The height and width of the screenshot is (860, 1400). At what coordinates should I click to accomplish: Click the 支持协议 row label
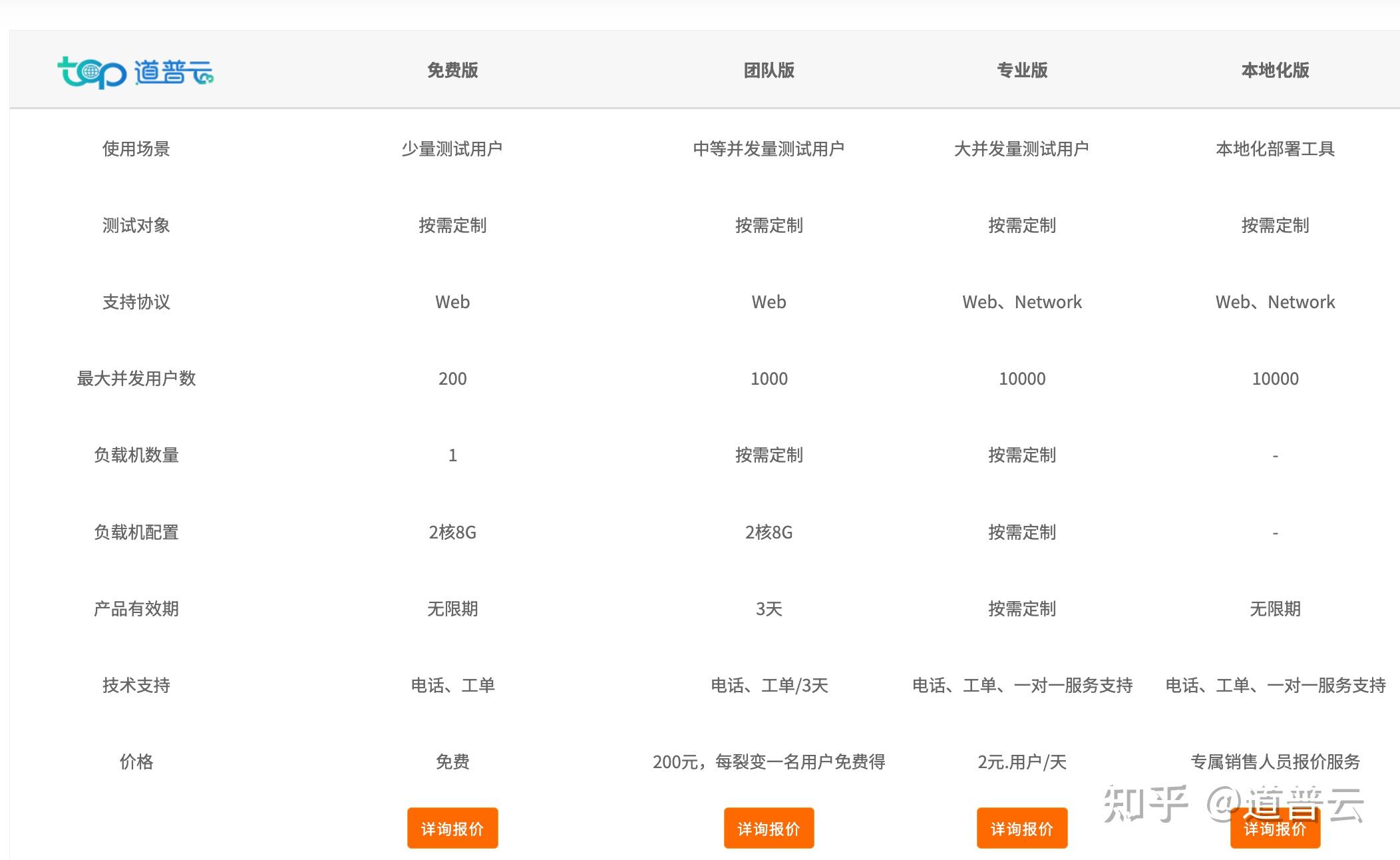coord(136,302)
